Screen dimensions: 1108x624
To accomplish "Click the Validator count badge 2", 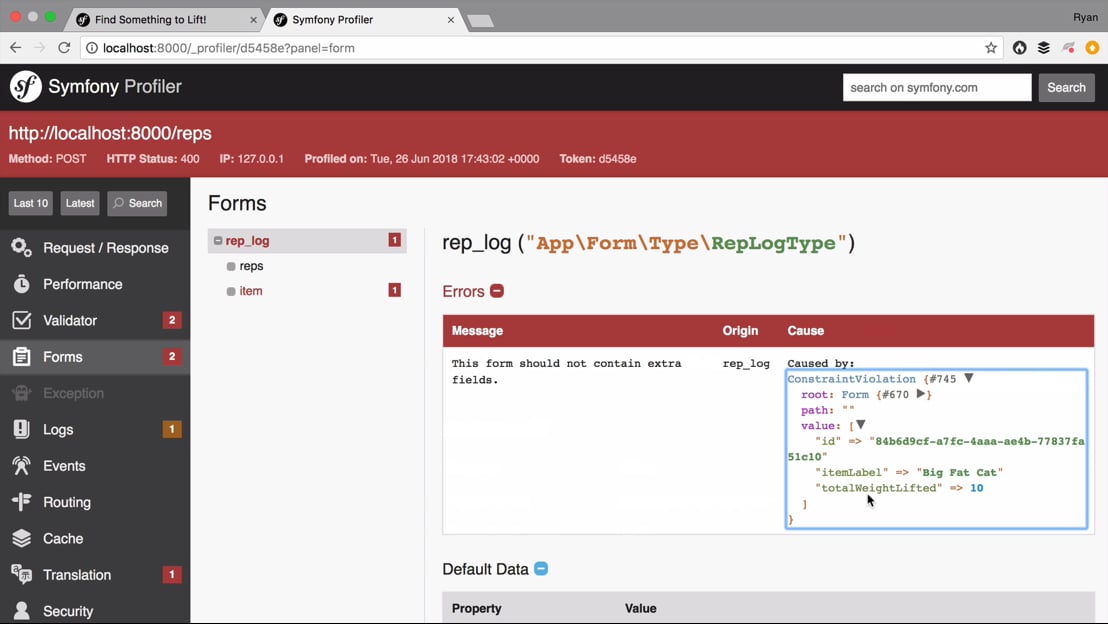I will click(x=172, y=320).
